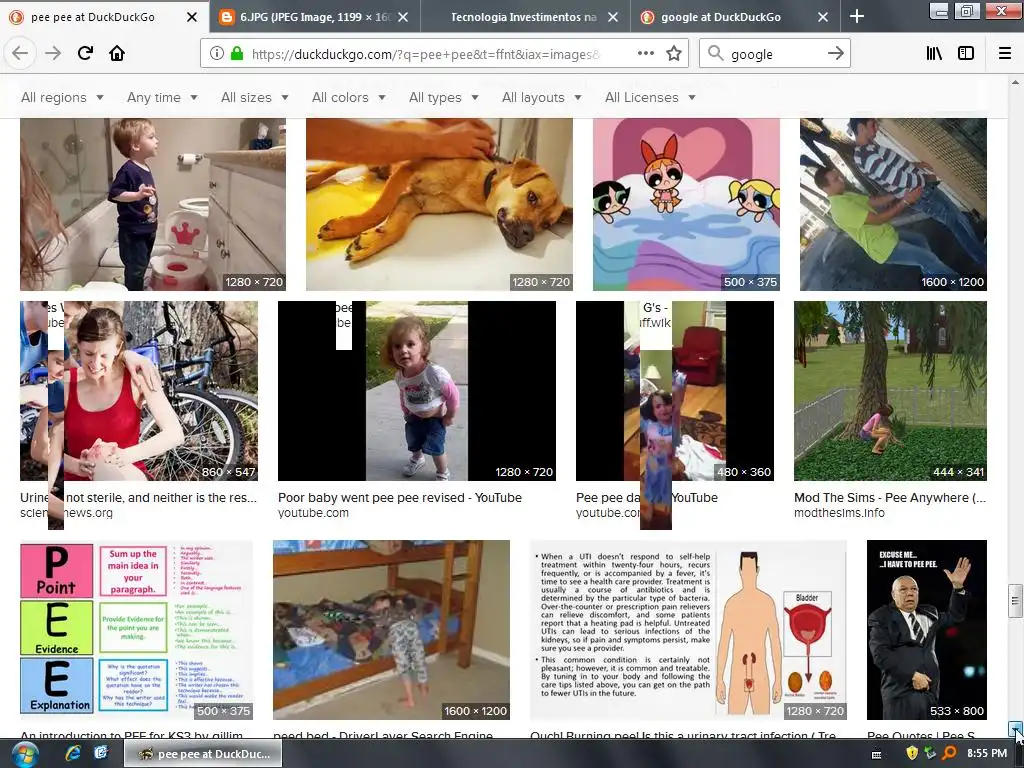Switch to the Tecnologia Investimentos tab

pos(524,17)
